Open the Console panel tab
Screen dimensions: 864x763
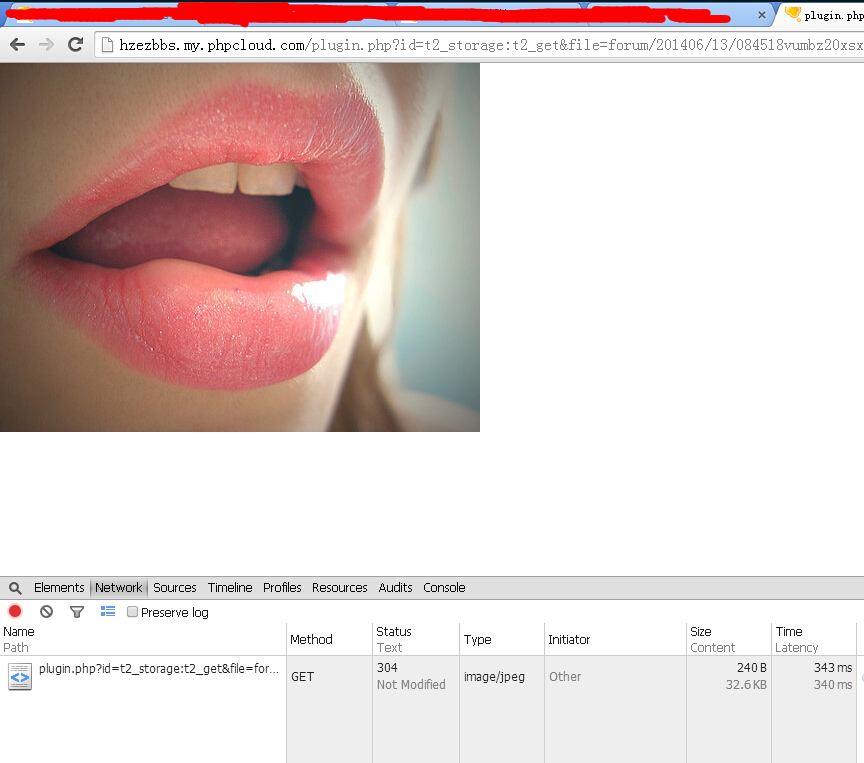444,588
